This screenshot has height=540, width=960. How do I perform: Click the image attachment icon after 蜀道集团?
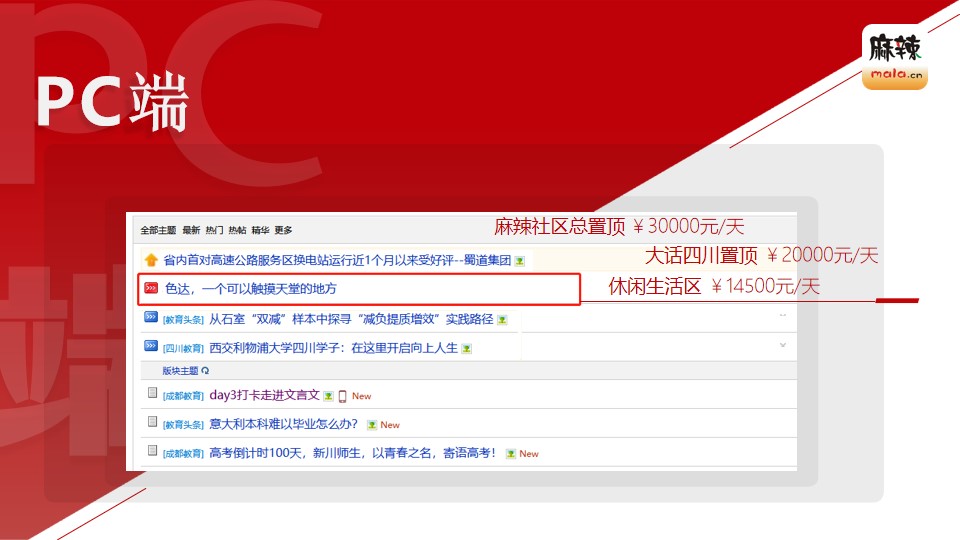click(x=520, y=261)
